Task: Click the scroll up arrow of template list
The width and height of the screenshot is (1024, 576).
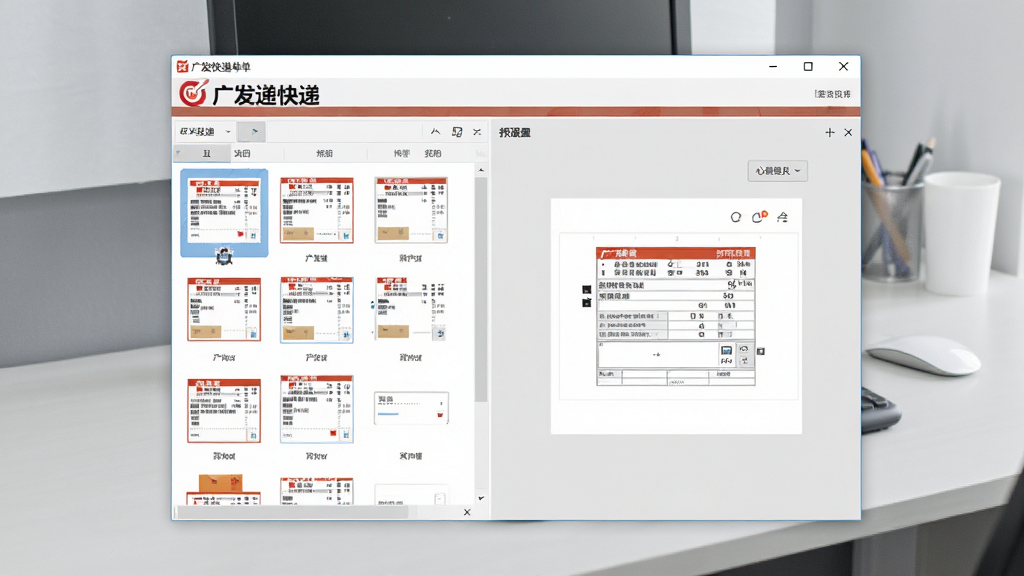Action: pos(481,170)
